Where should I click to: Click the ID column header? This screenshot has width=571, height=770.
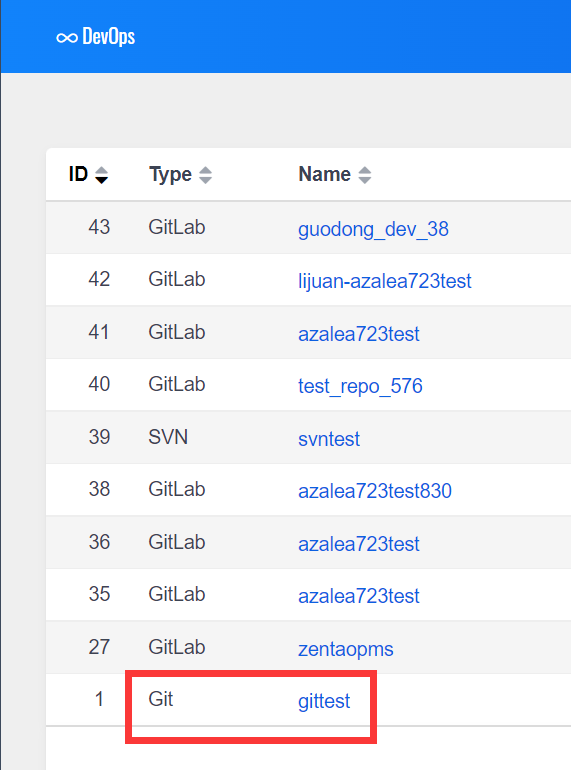tap(79, 174)
